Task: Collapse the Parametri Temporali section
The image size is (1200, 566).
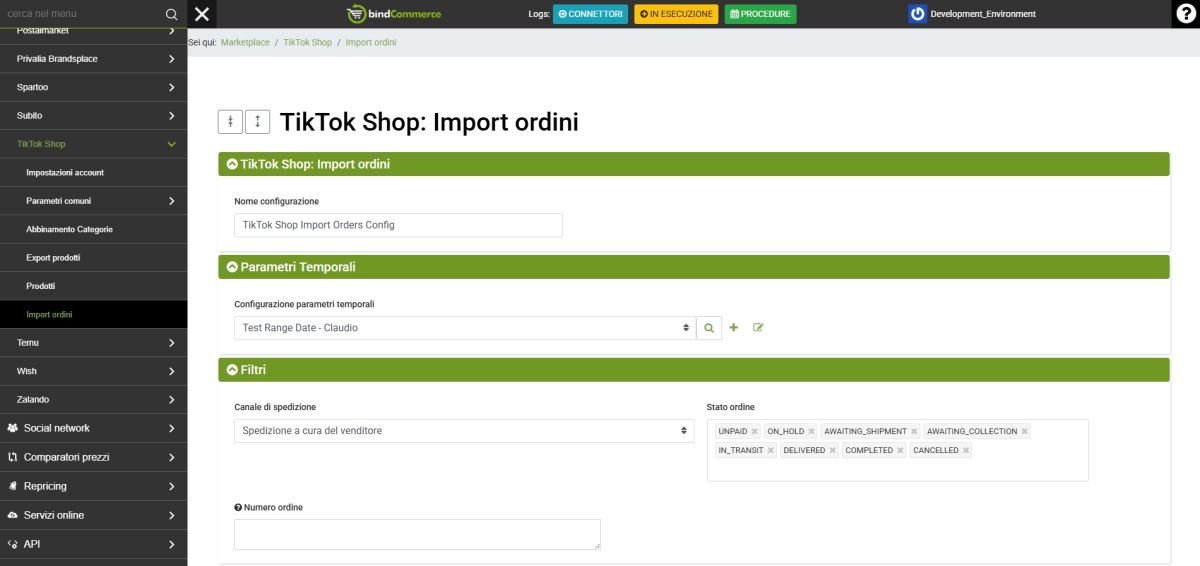Action: (x=694, y=267)
